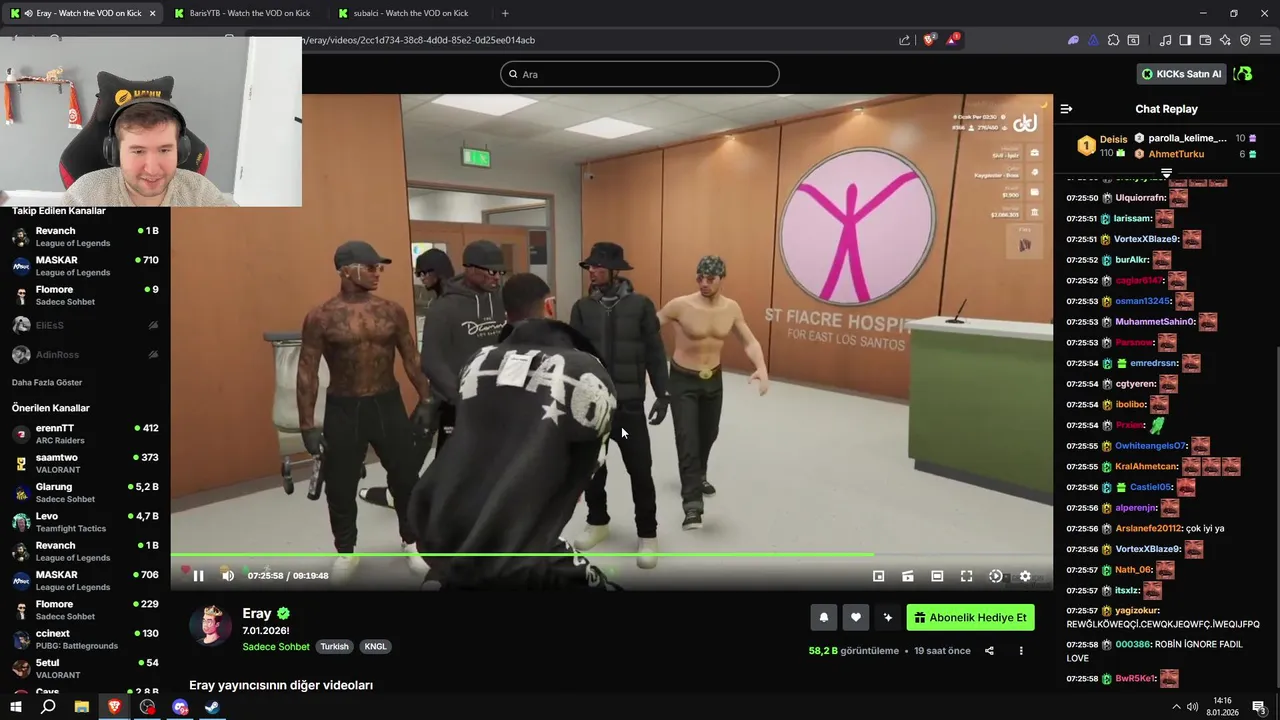This screenshot has width=1280, height=720.
Task: Open Glarung channel in recommended list
Action: coord(85,493)
